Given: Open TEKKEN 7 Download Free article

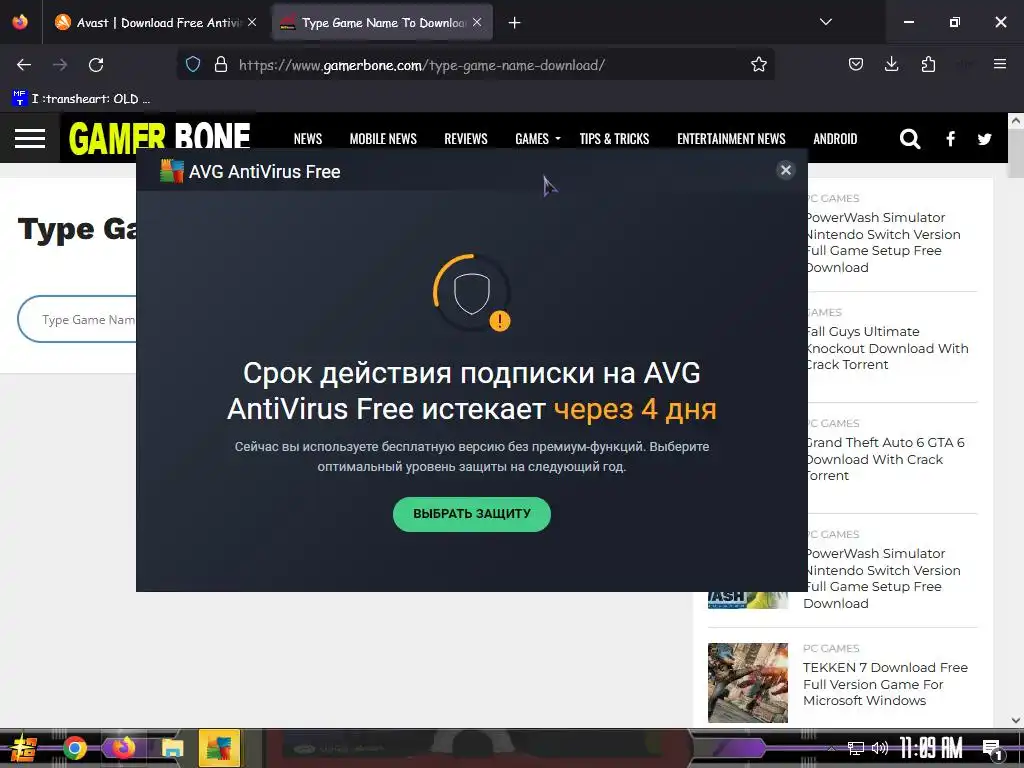Looking at the screenshot, I should (885, 684).
